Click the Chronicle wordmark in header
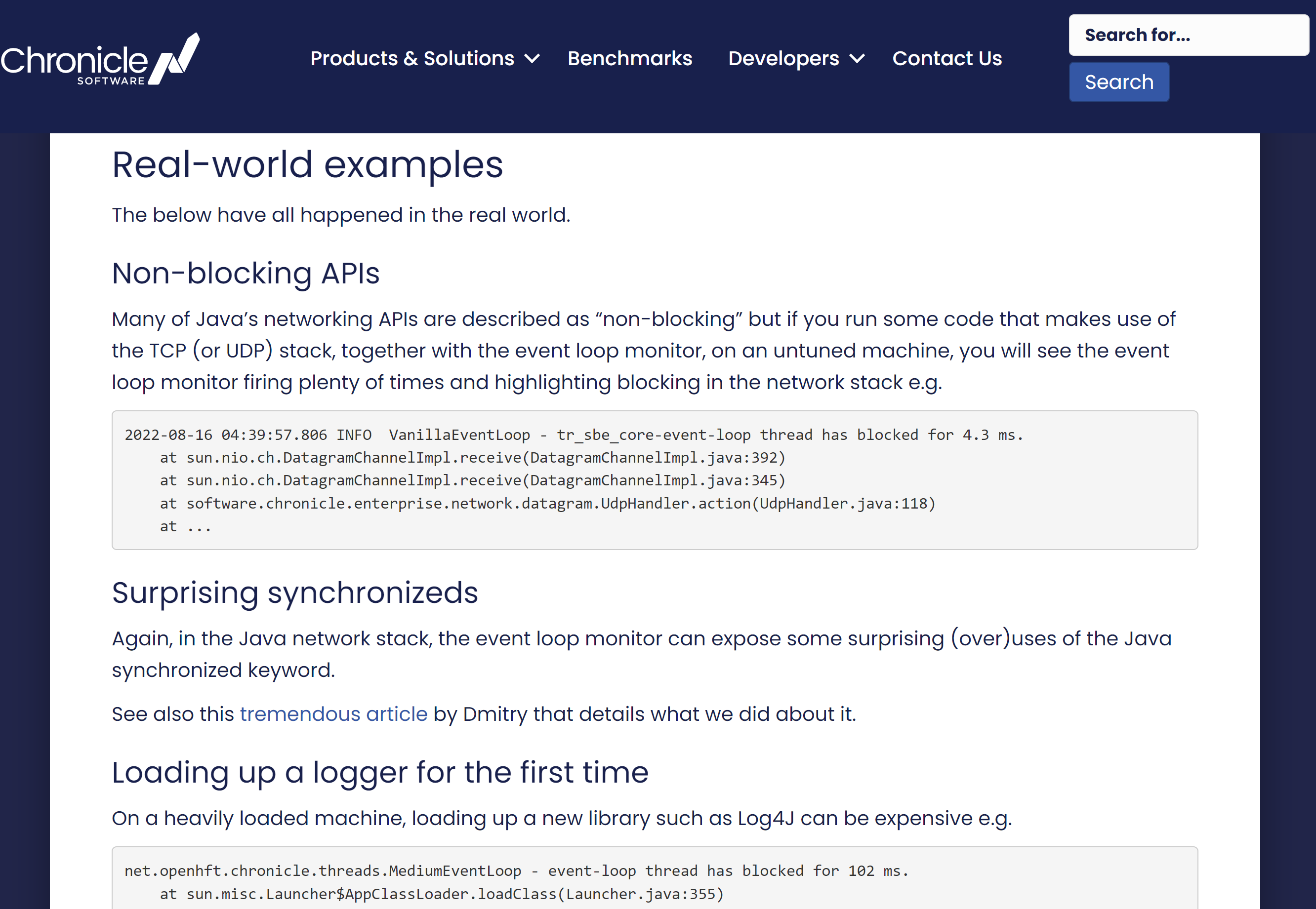This screenshot has height=909, width=1316. [74, 60]
